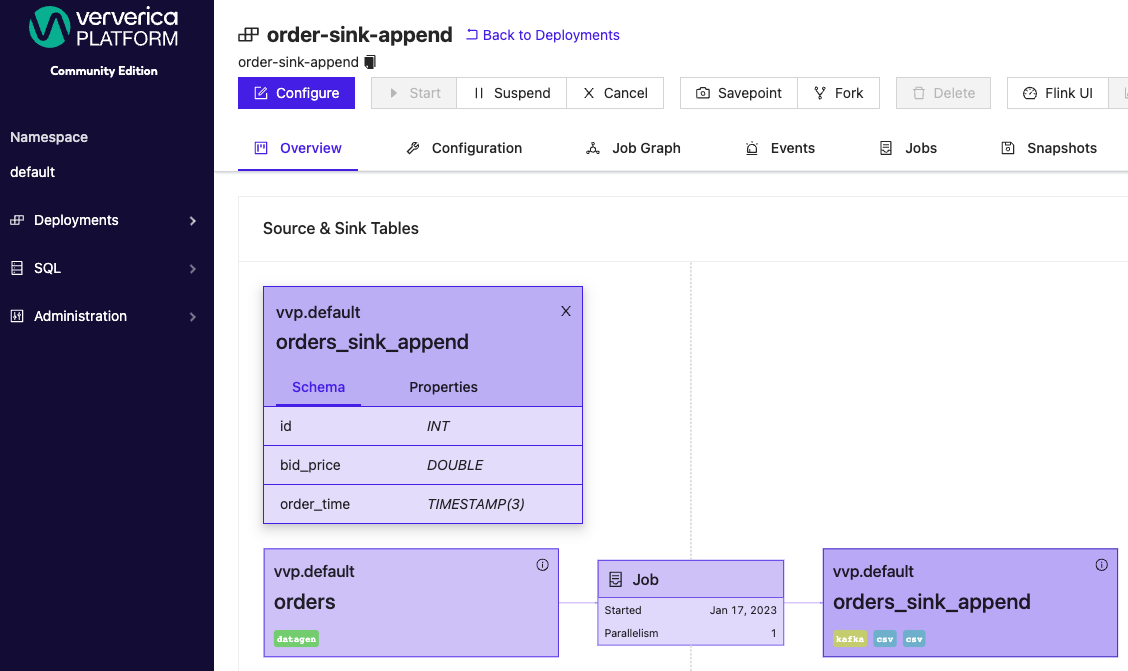
Task: Click the bell icon on the Events tab
Action: click(x=751, y=147)
